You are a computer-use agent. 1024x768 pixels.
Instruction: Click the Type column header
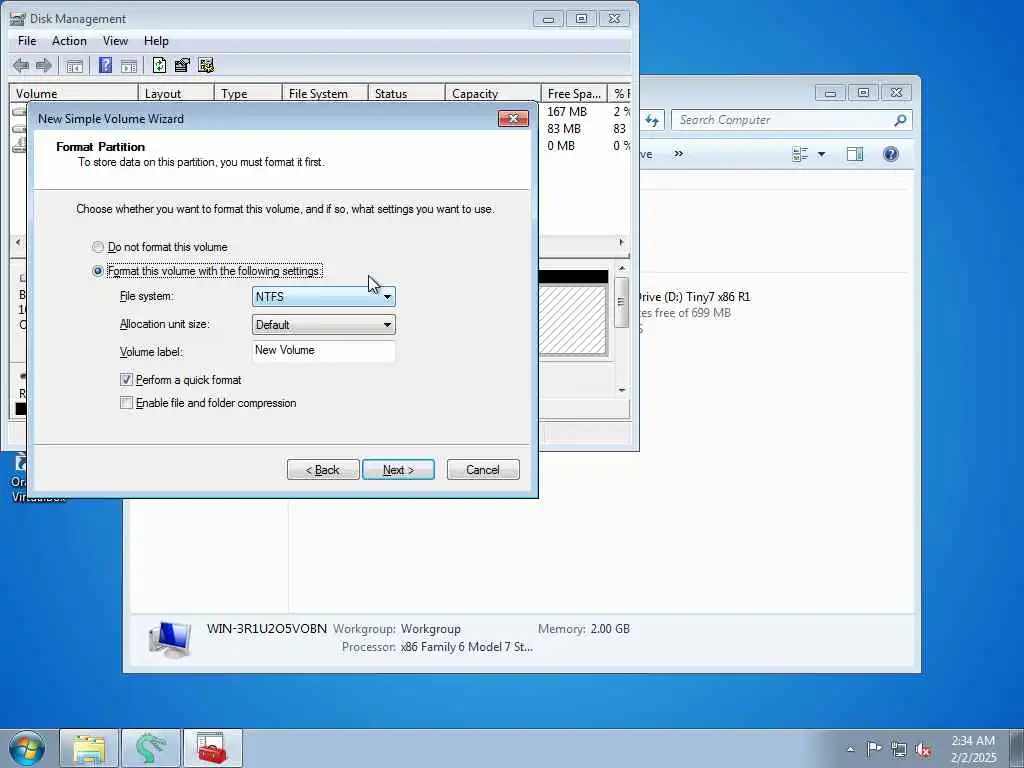249,93
